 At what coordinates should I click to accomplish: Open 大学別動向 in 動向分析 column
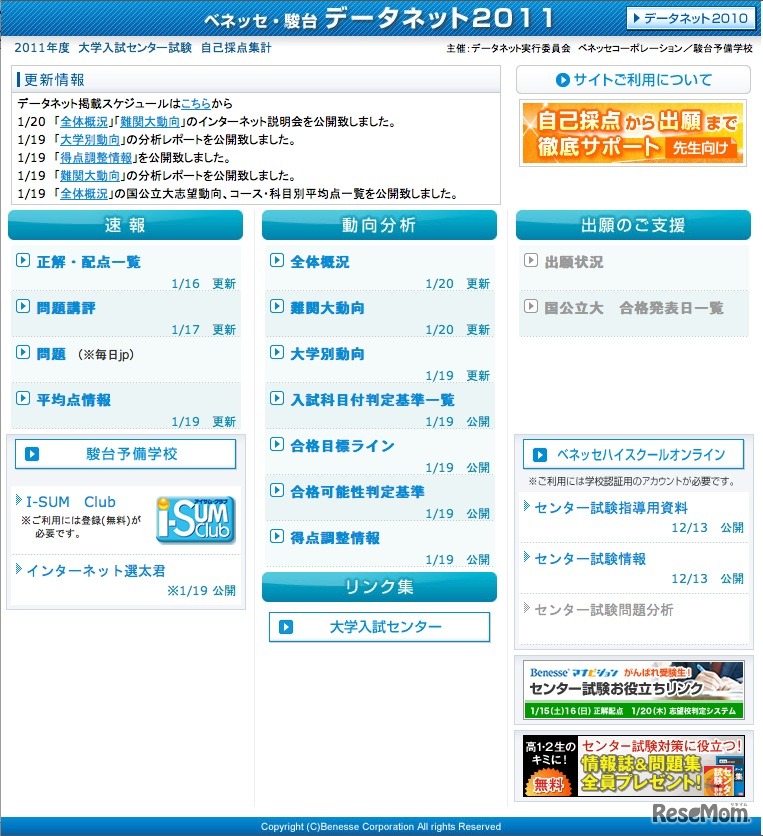[327, 354]
